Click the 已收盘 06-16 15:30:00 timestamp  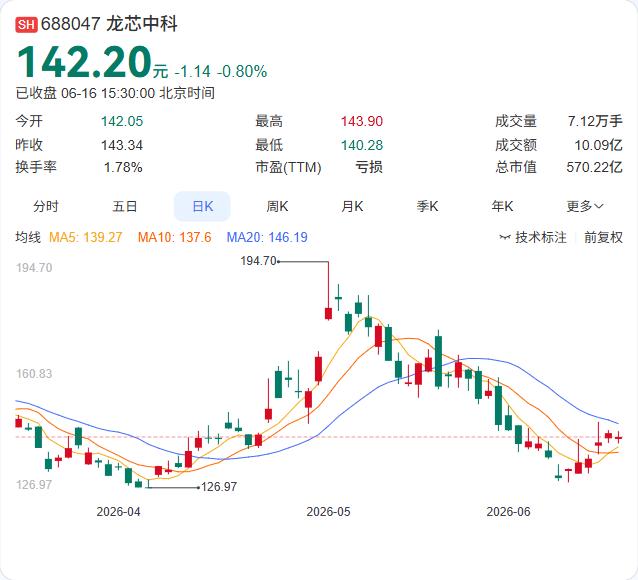(x=115, y=93)
